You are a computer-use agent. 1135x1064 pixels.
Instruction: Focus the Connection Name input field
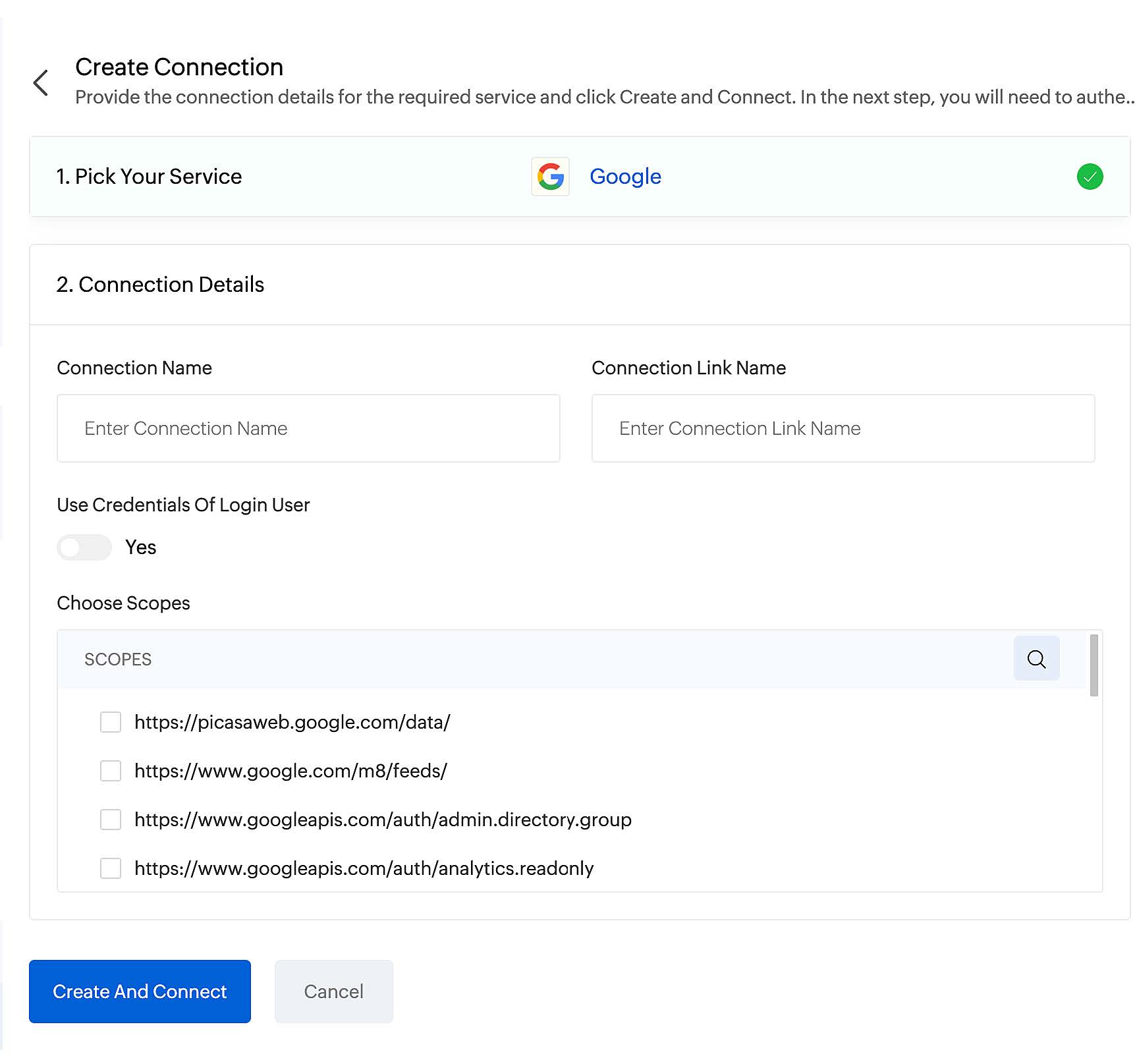(308, 428)
